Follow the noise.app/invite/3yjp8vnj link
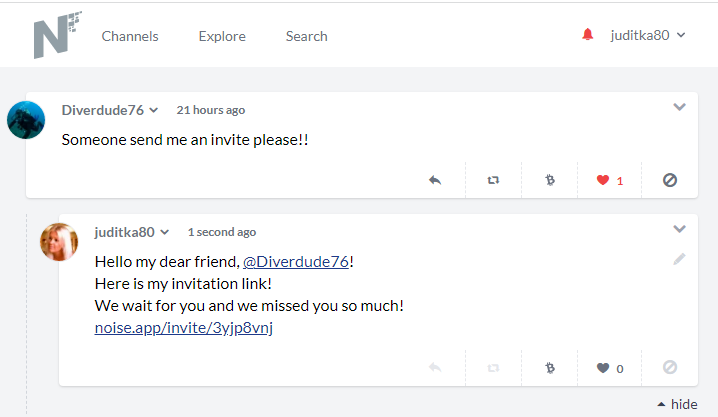Image resolution: width=718 pixels, height=417 pixels. pyautogui.click(x=184, y=328)
